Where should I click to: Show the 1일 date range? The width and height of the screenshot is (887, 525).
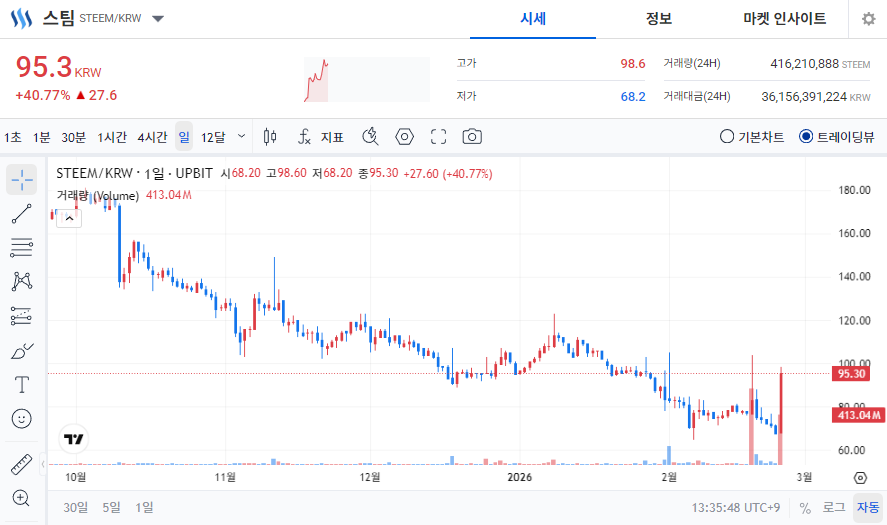coord(144,507)
